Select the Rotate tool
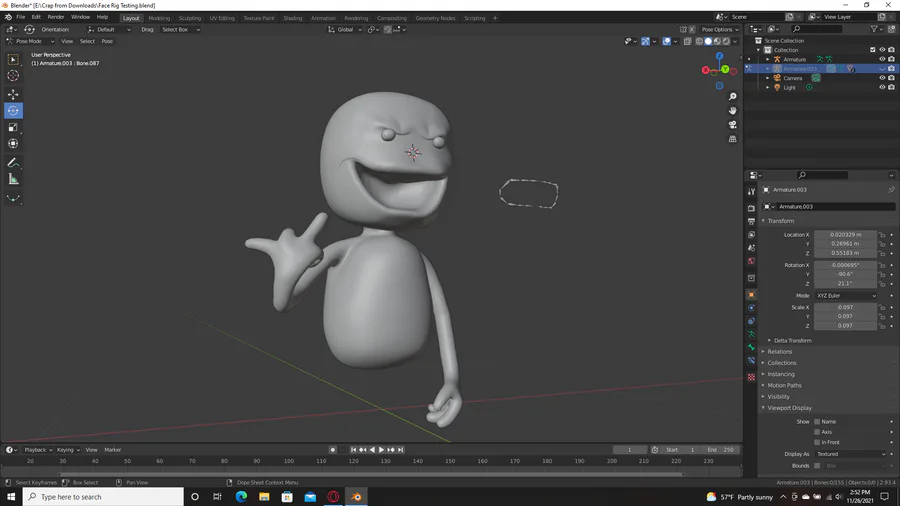The width and height of the screenshot is (900, 506). click(13, 111)
